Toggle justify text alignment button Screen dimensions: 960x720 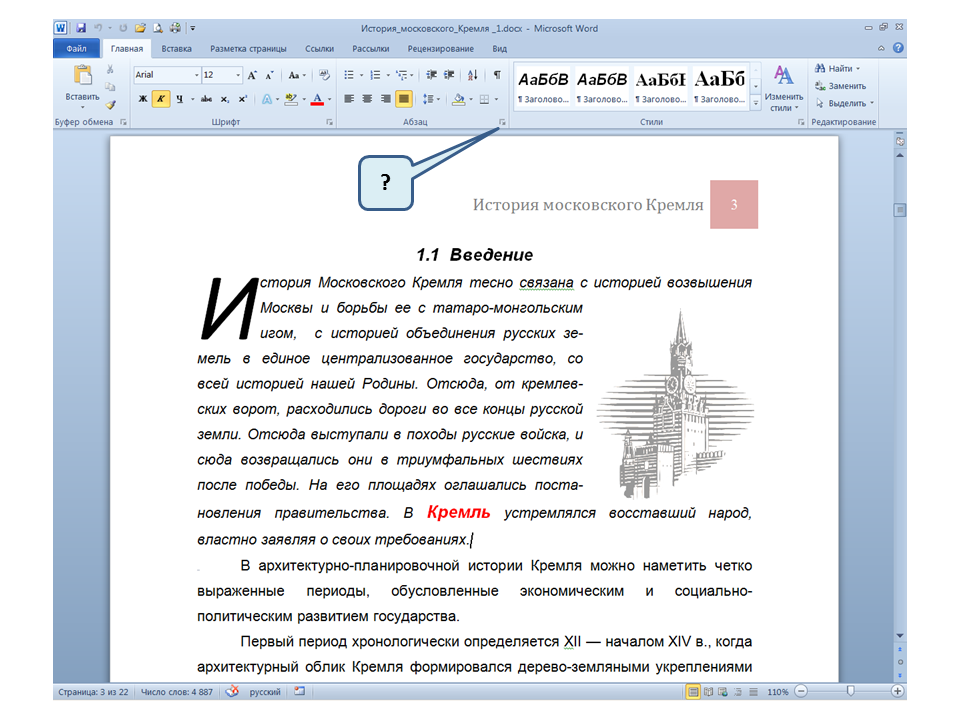tap(404, 99)
